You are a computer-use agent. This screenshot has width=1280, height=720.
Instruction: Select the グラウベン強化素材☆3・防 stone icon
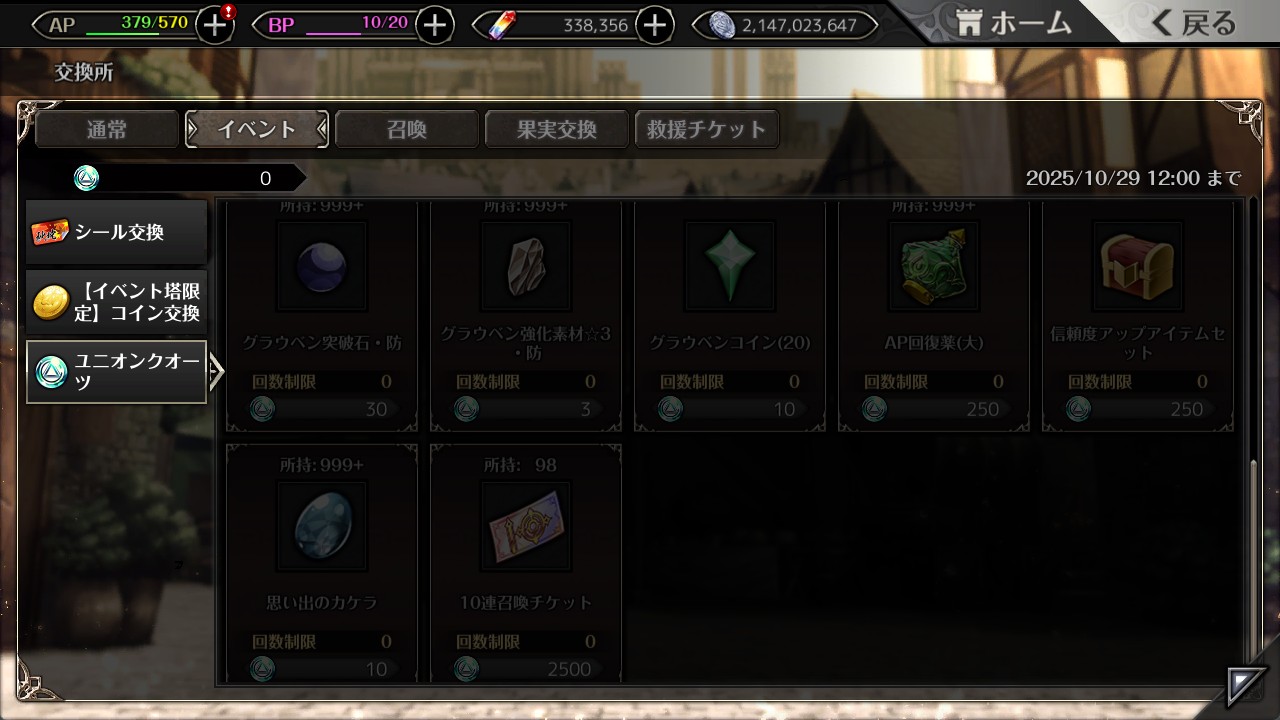pos(526,266)
